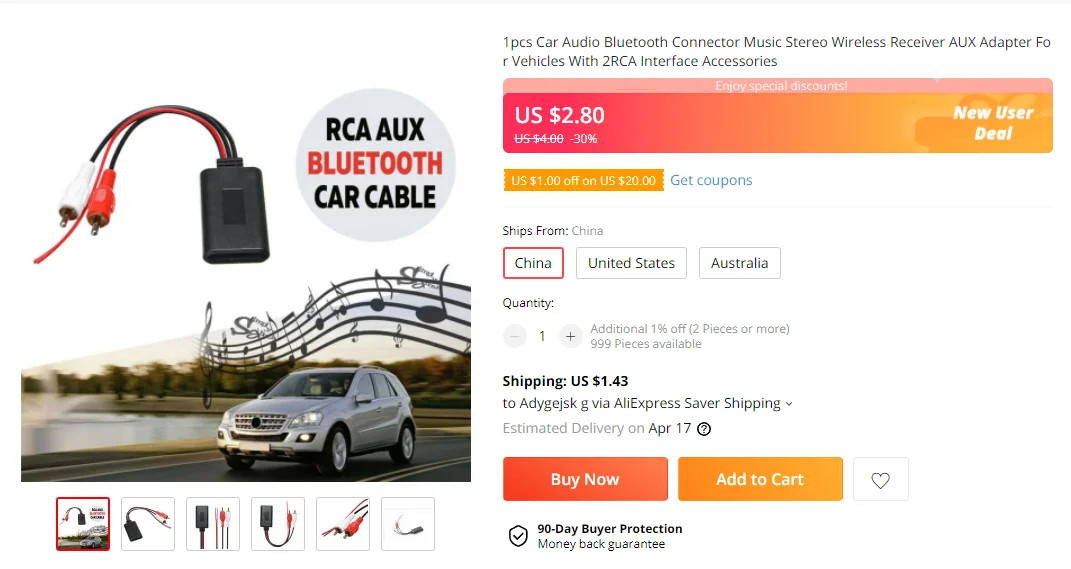Select the first product thumbnail with car
The width and height of the screenshot is (1071, 569).
(x=83, y=524)
